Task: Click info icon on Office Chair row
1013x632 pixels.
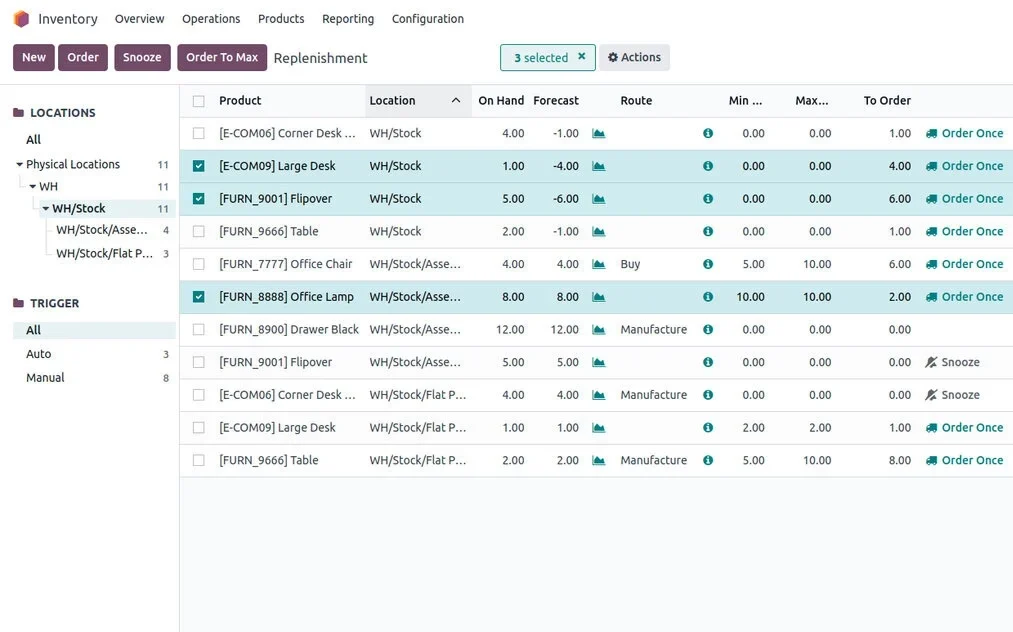Action: click(708, 264)
